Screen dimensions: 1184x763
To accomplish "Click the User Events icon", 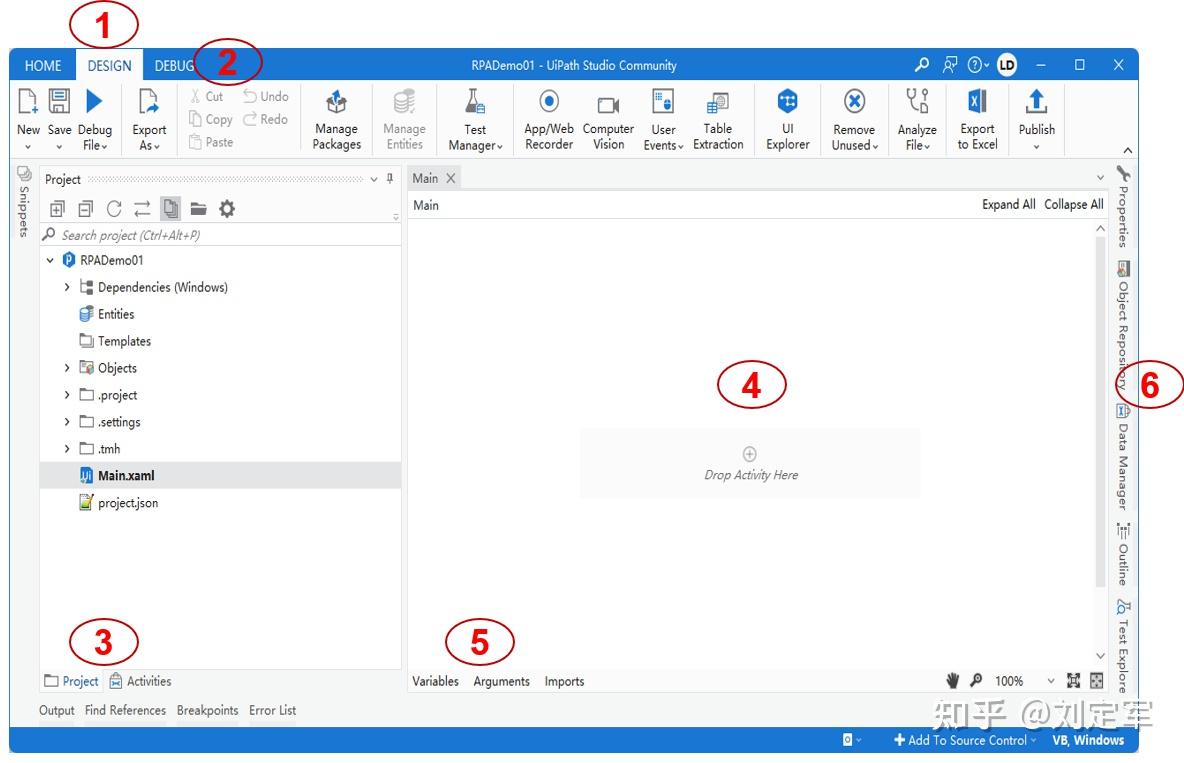I will (x=663, y=101).
